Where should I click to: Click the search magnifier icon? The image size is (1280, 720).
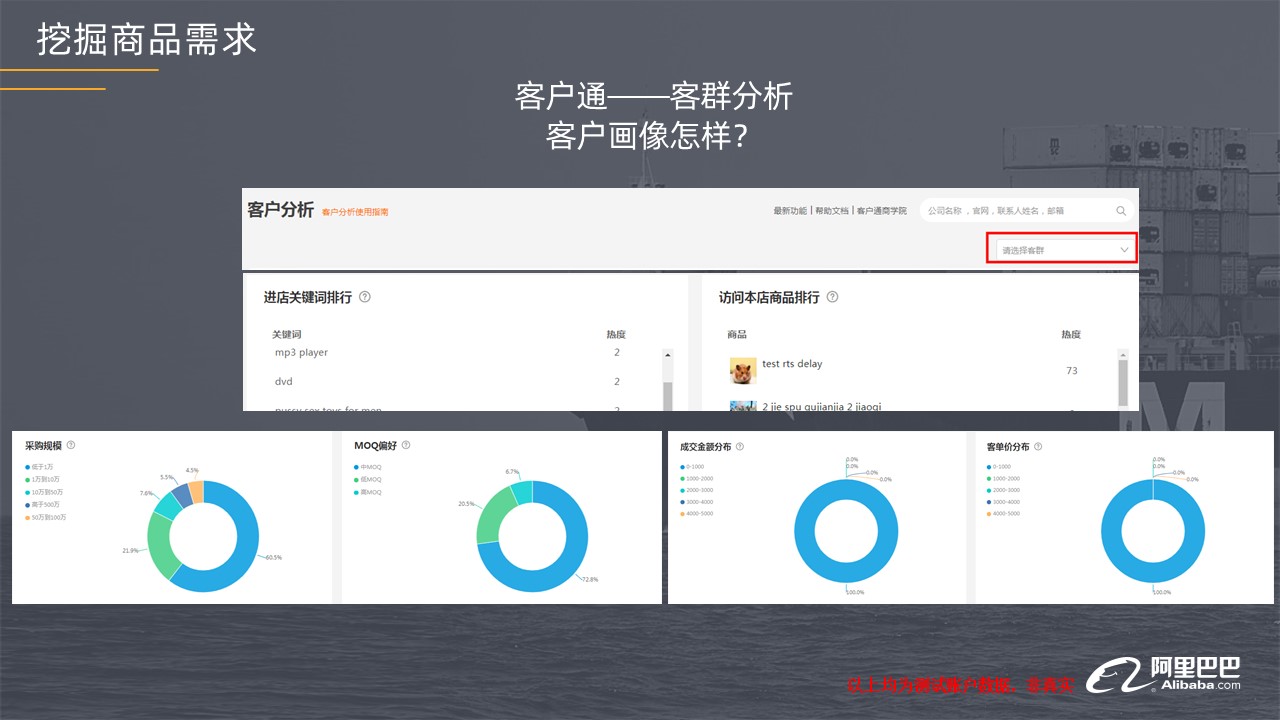point(1121,211)
